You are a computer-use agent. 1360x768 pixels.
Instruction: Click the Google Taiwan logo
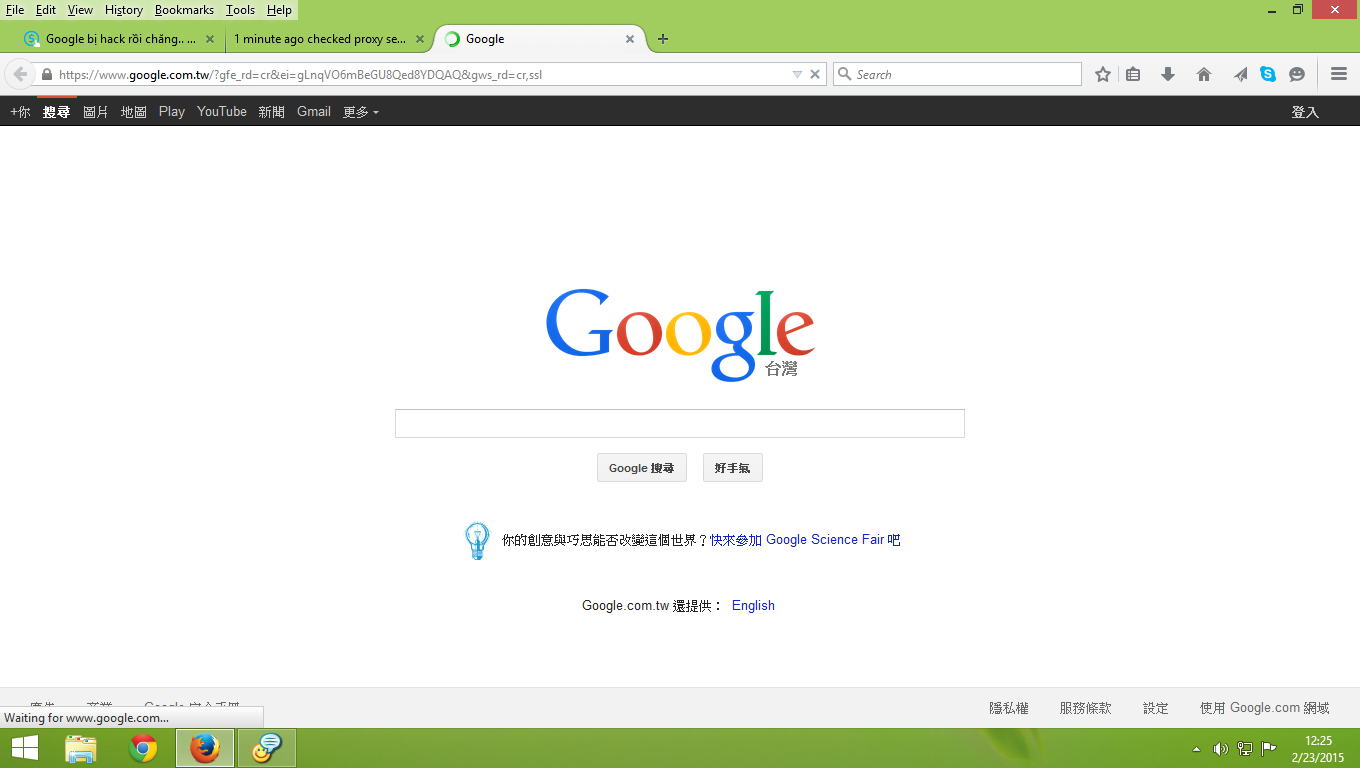pyautogui.click(x=680, y=335)
